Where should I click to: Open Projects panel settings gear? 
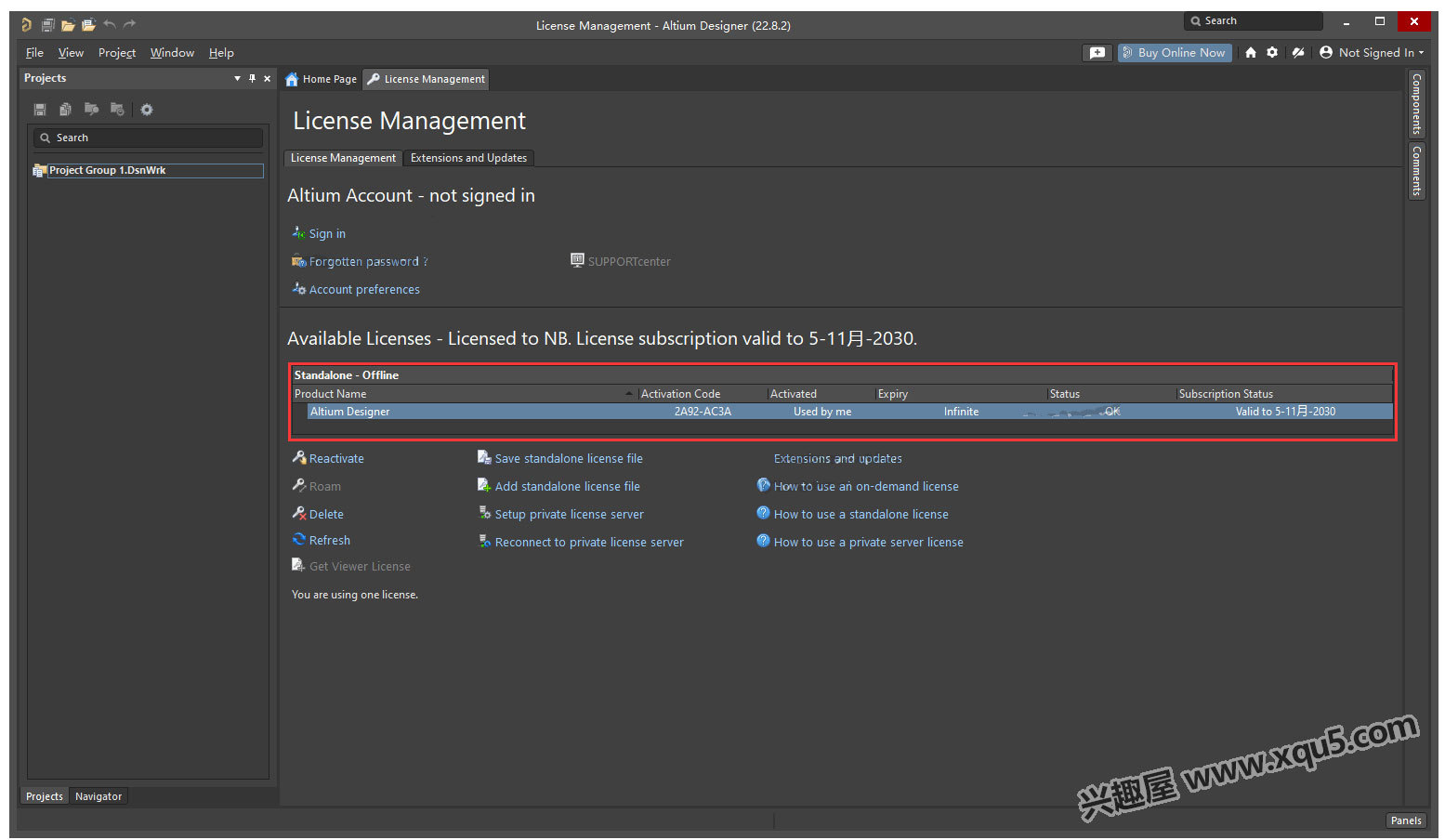(147, 110)
